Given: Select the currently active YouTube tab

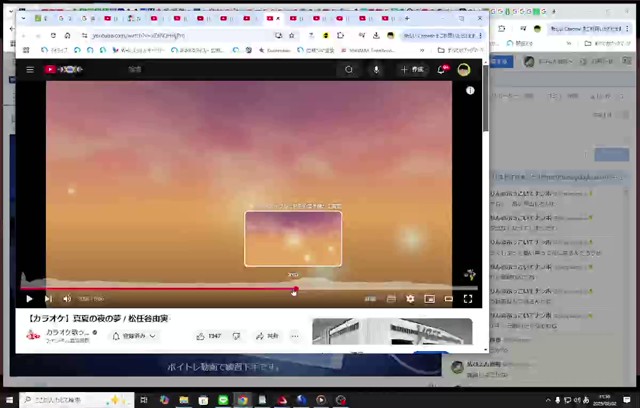Looking at the screenshot, I should [273, 18].
